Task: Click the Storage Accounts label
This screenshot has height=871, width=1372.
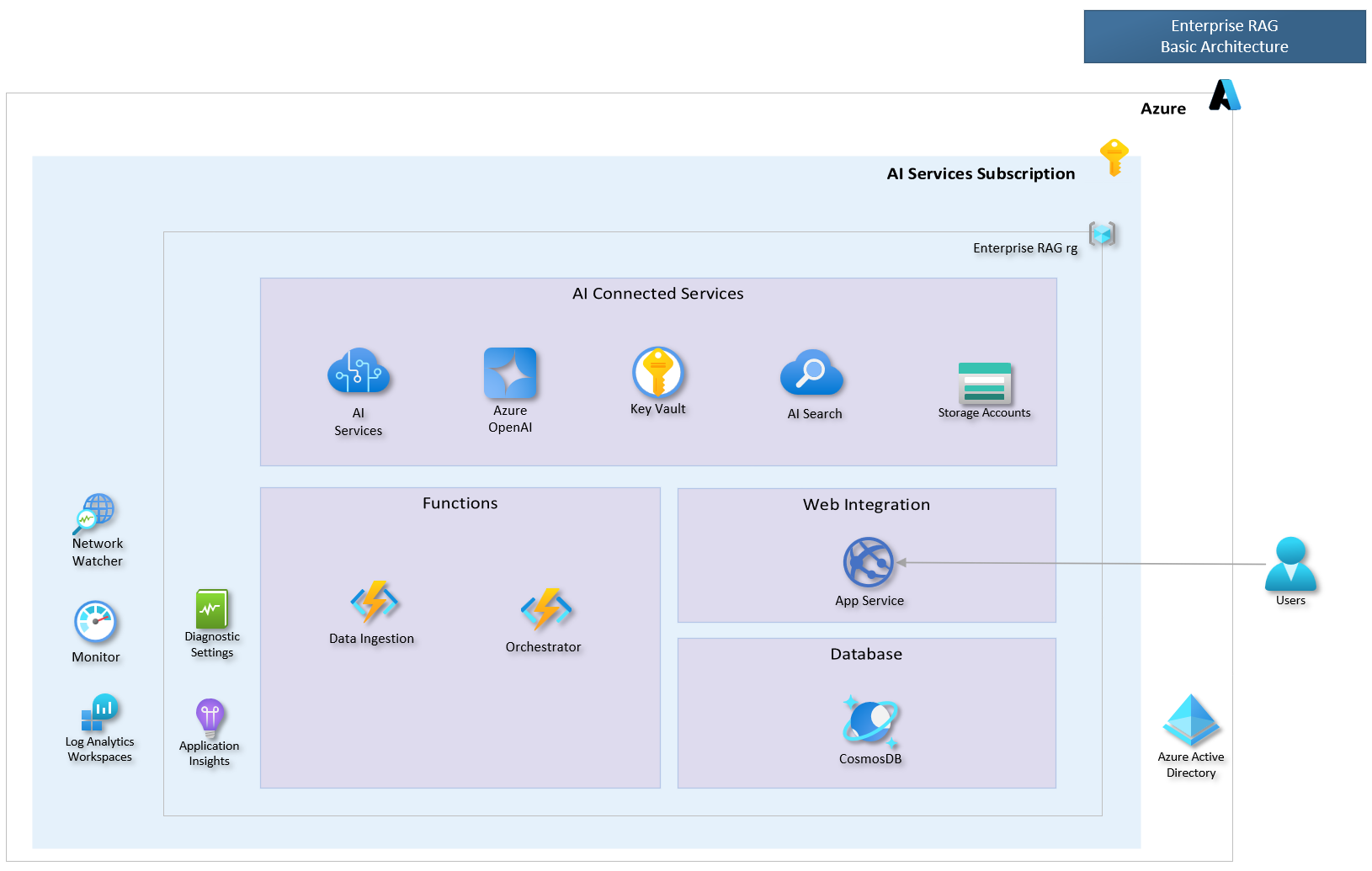Action: coord(985,413)
